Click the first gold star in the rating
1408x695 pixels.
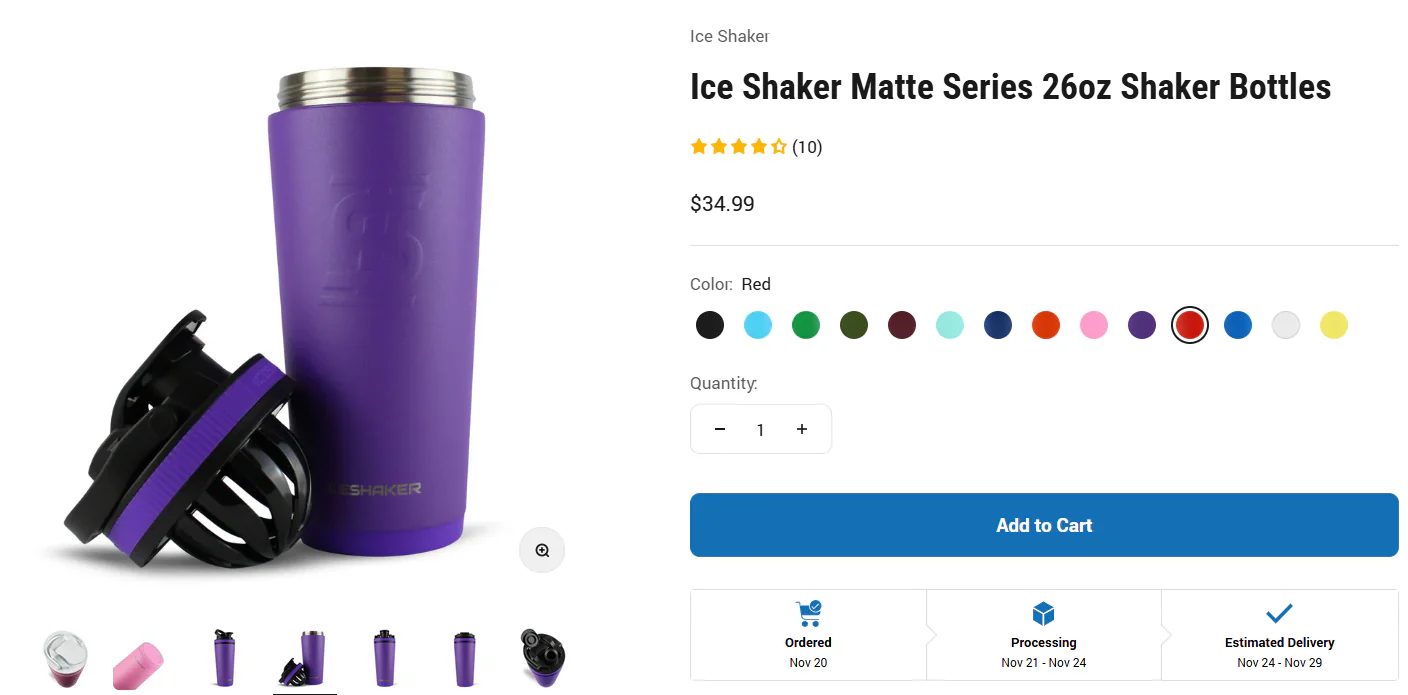pyautogui.click(x=698, y=146)
